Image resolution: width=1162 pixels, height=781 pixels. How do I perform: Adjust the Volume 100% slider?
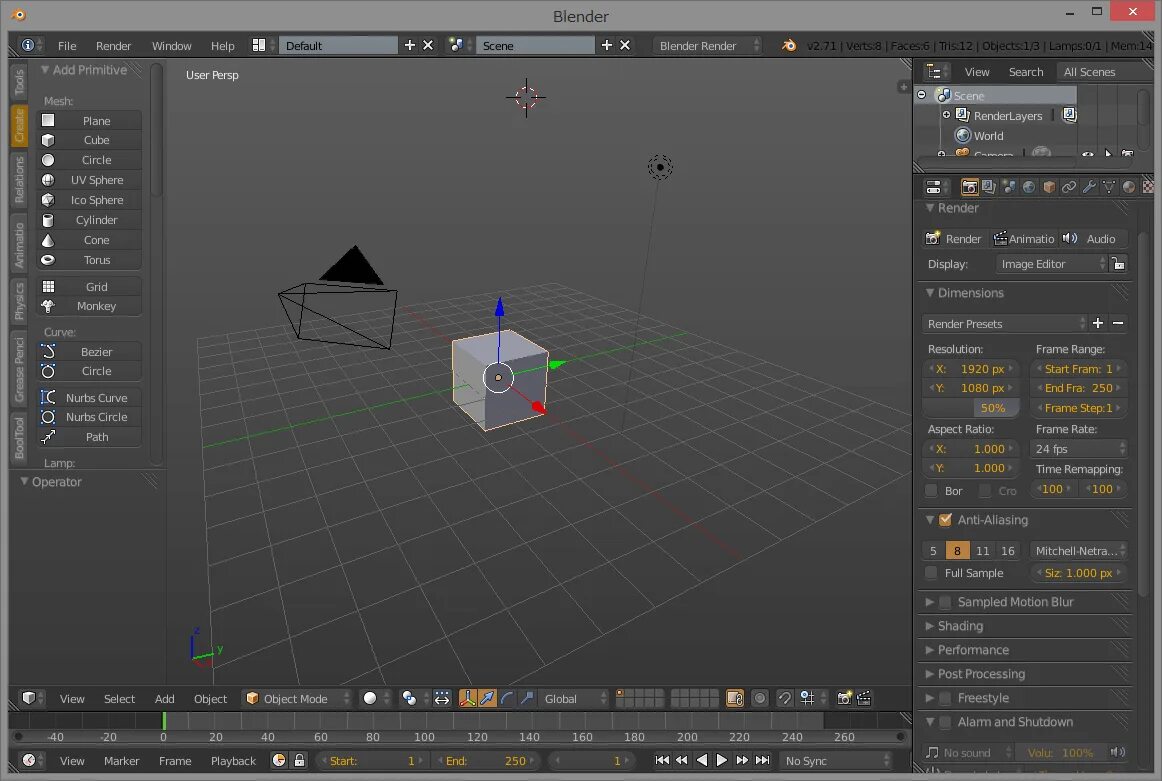point(1060,752)
